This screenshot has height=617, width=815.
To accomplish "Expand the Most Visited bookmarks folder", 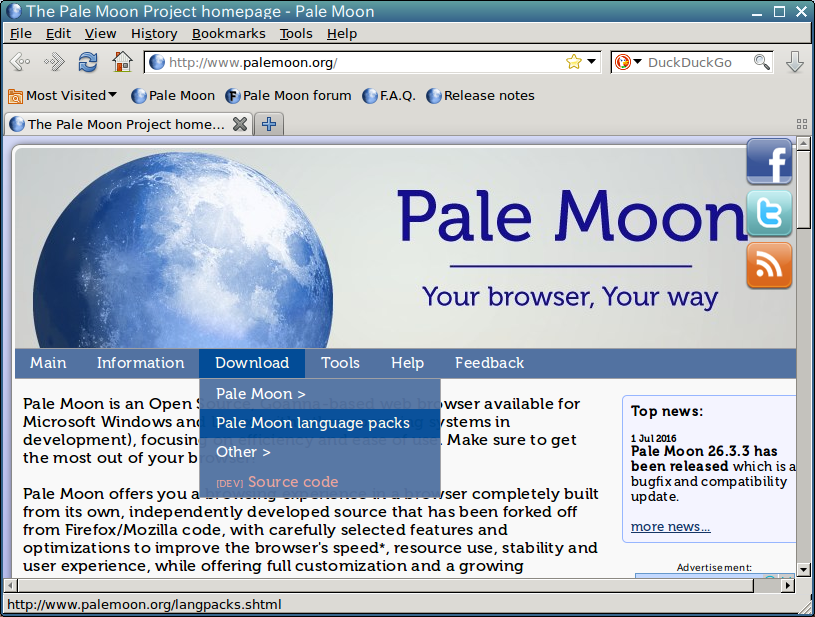I will coord(62,96).
